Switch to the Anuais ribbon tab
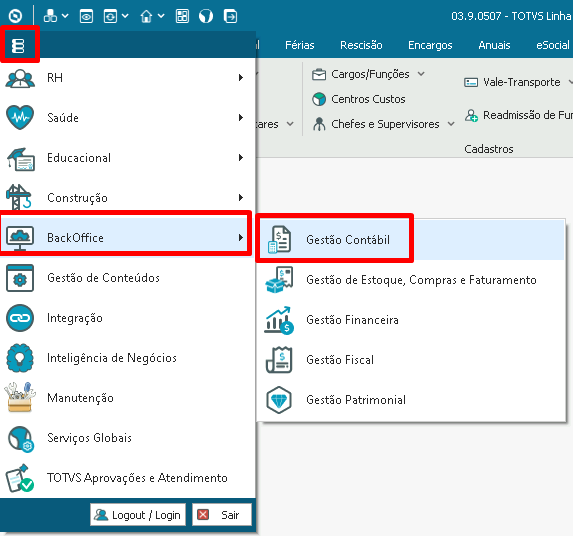This screenshot has width=573, height=536. pos(494,45)
